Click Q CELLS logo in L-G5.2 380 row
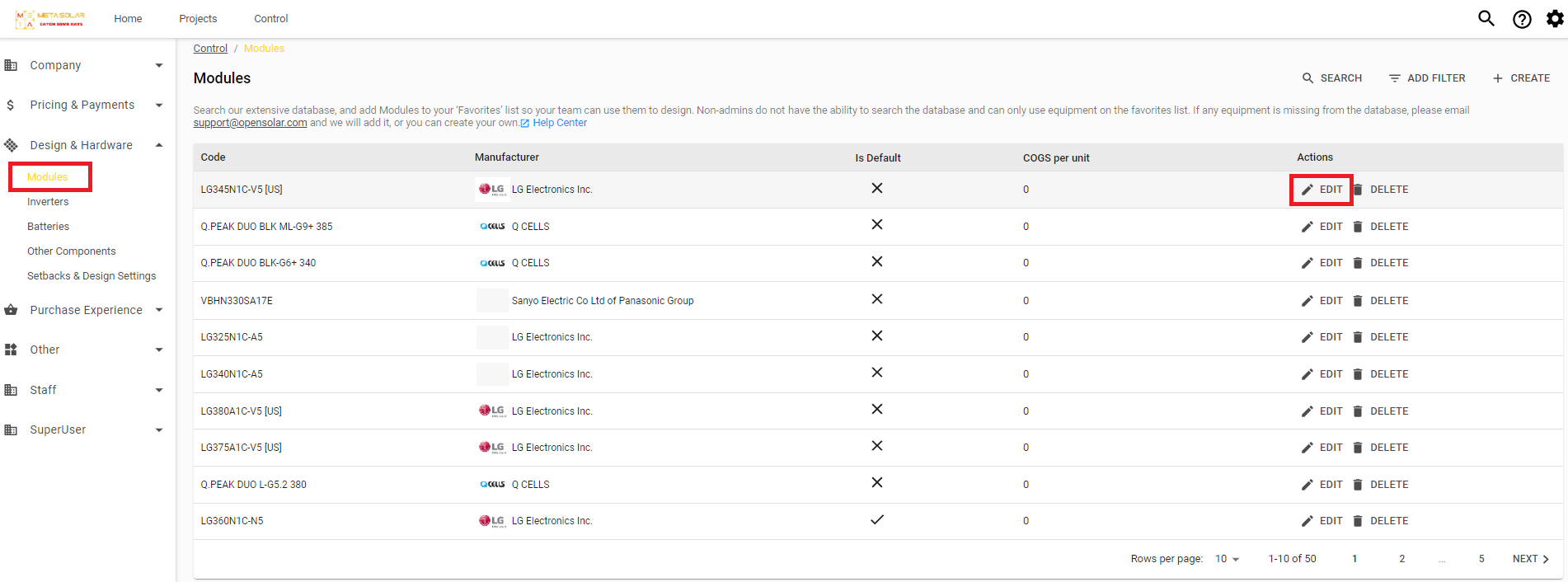1568x582 pixels. (x=492, y=485)
